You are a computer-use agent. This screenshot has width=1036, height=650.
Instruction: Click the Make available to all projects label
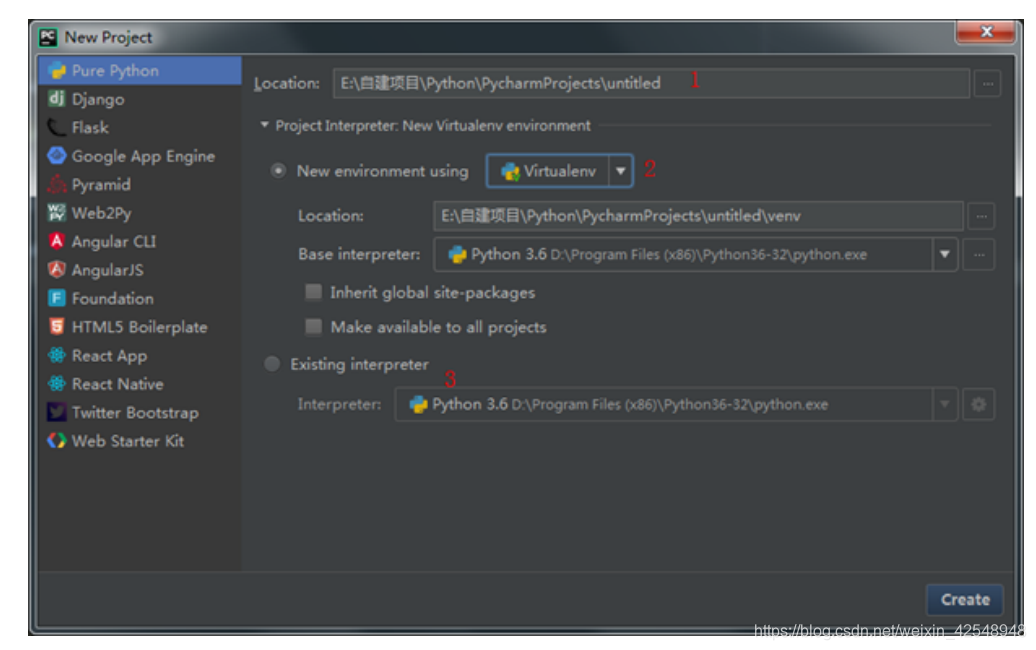coord(439,327)
